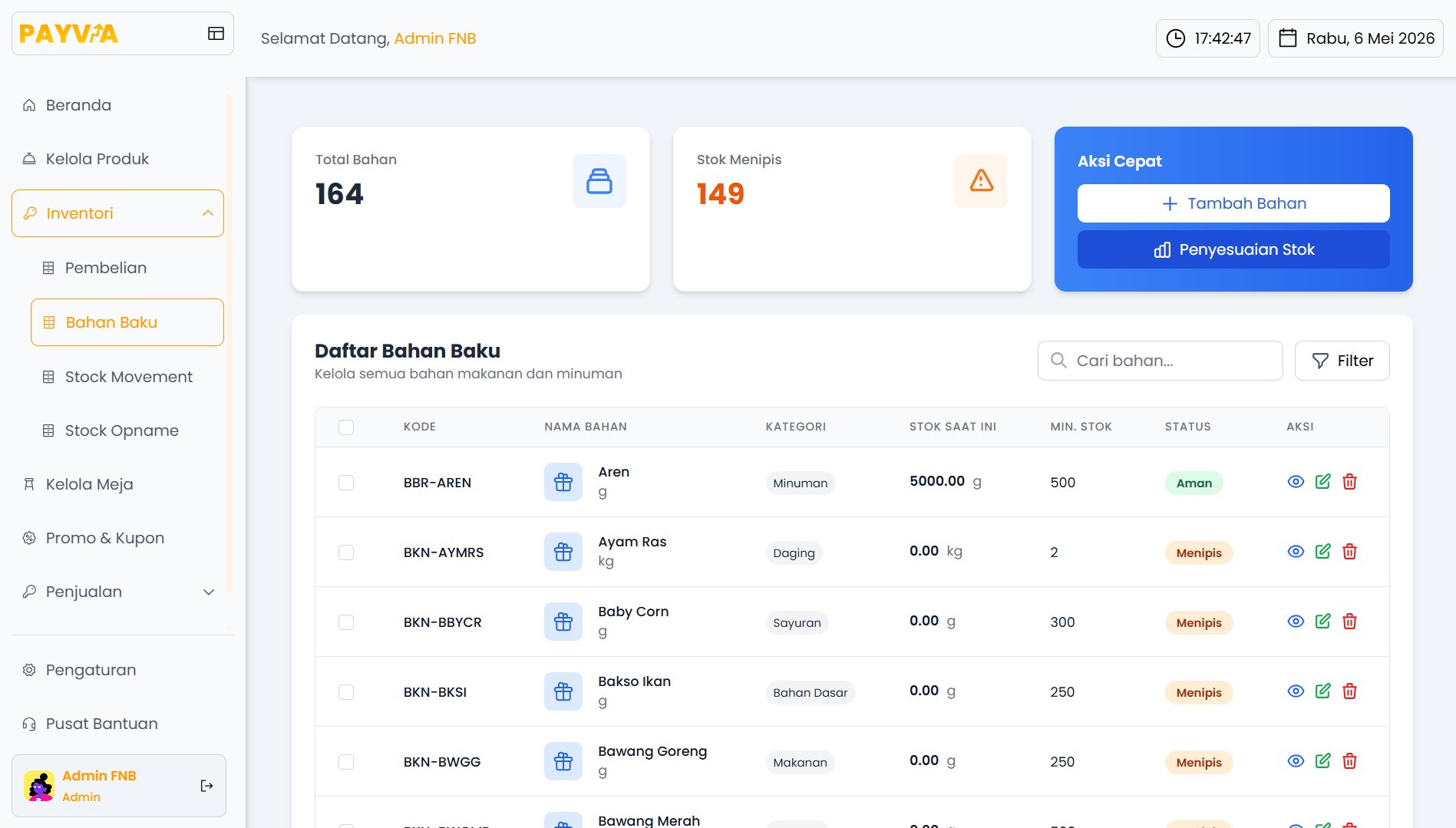View details of Ayam Ras row
Image resolution: width=1456 pixels, height=828 pixels.
(x=1296, y=552)
